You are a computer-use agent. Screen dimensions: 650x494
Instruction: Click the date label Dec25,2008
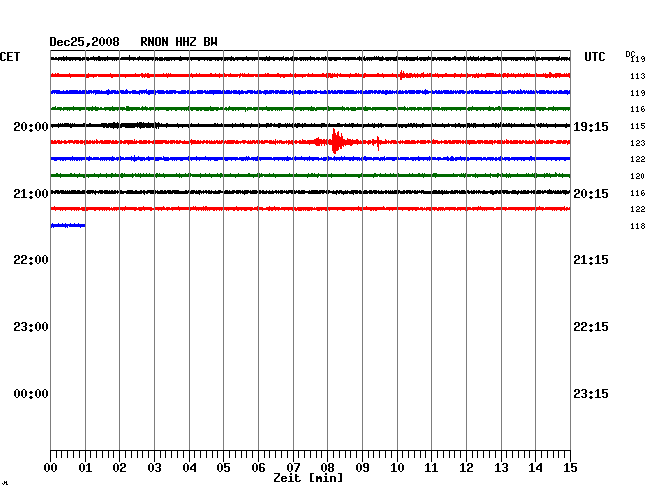click(85, 42)
